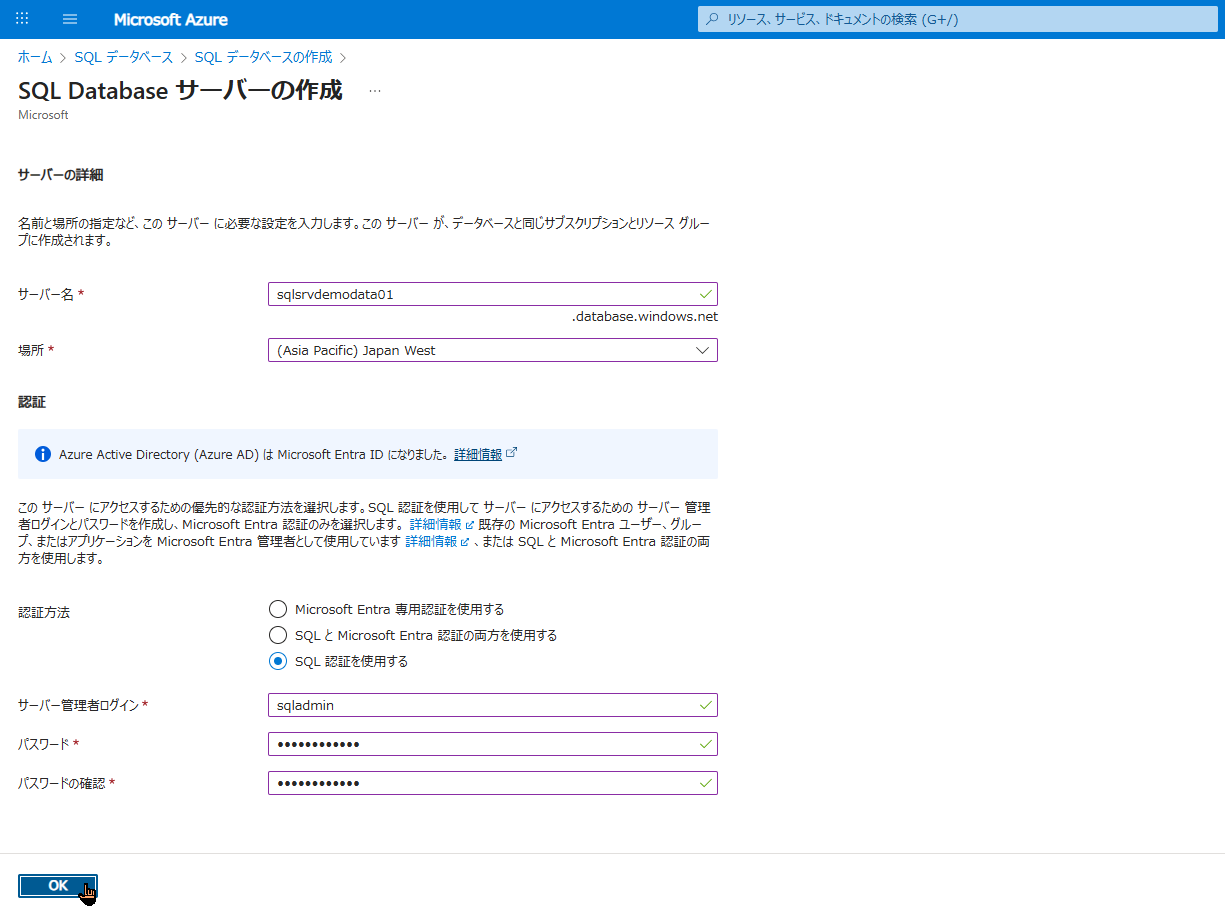
Task: Return to SQL データベースの作成 breadcrumb
Action: click(263, 57)
